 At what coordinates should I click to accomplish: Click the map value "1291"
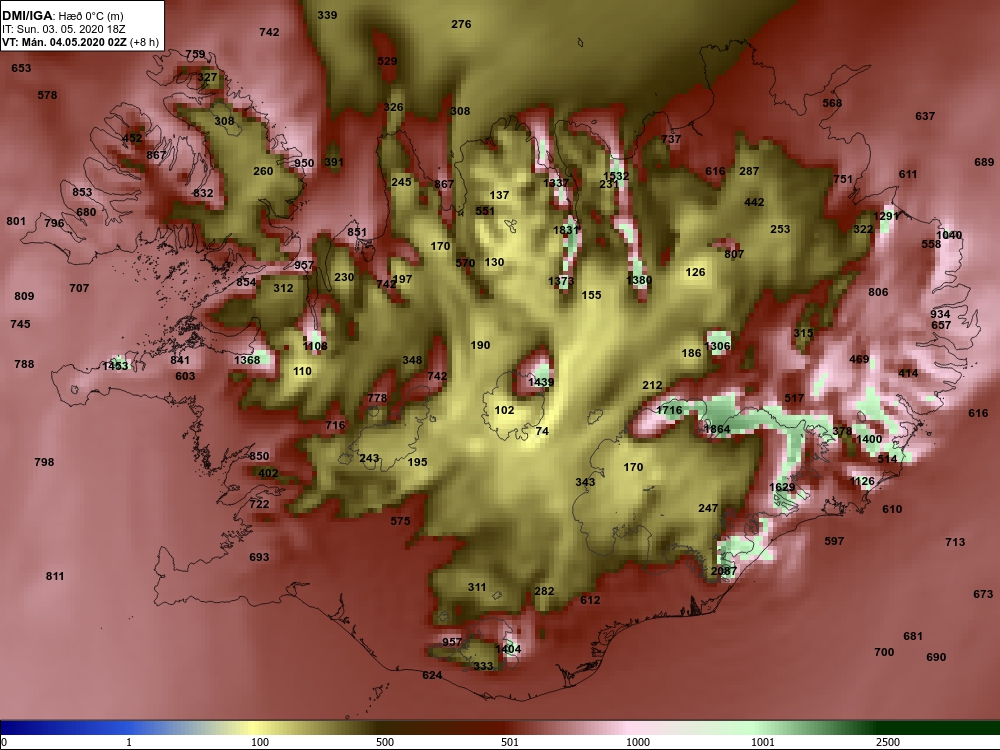(x=886, y=216)
